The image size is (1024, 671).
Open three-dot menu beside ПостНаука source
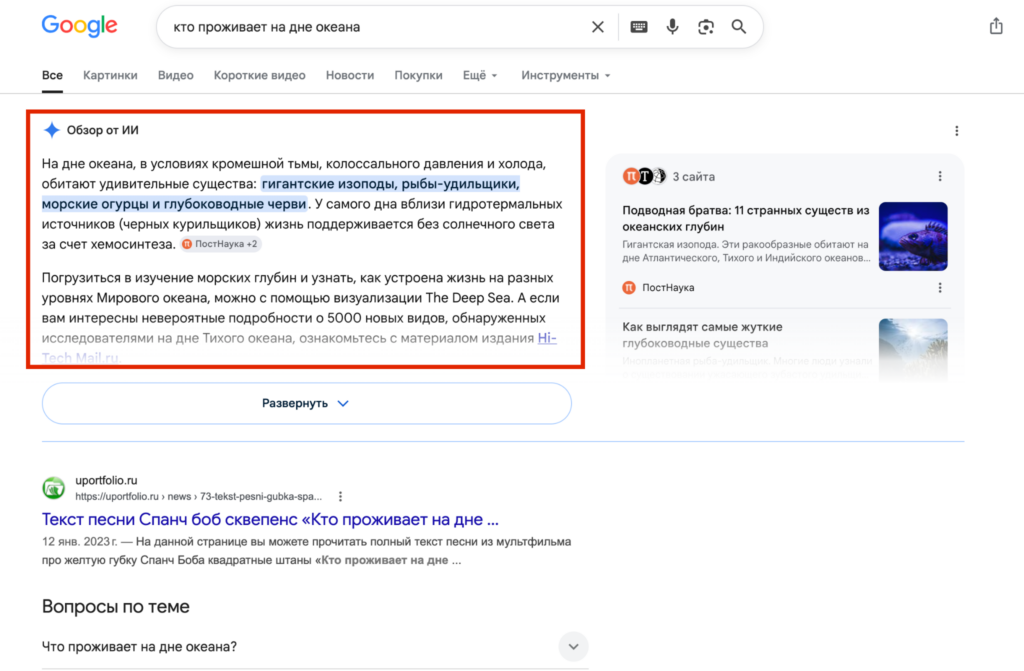click(940, 287)
